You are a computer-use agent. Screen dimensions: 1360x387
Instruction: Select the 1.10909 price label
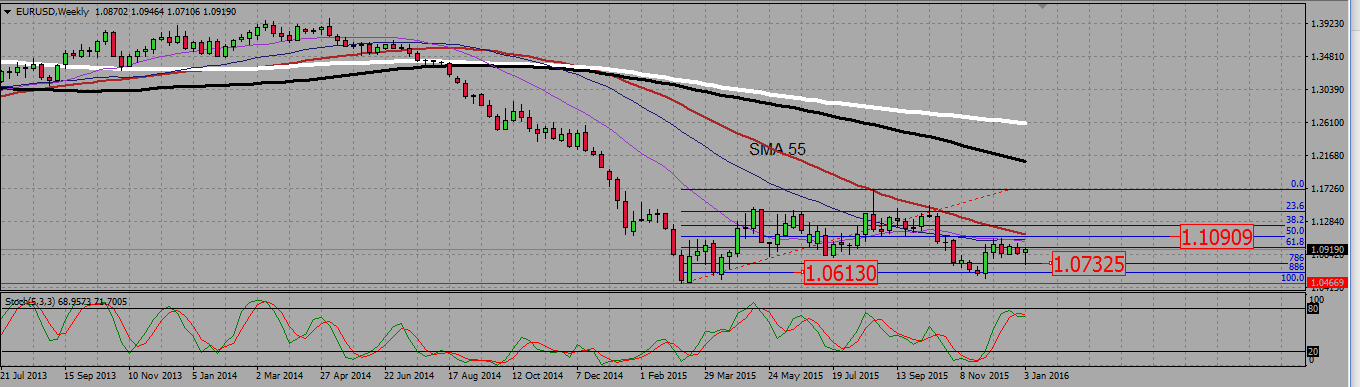[x=1217, y=237]
